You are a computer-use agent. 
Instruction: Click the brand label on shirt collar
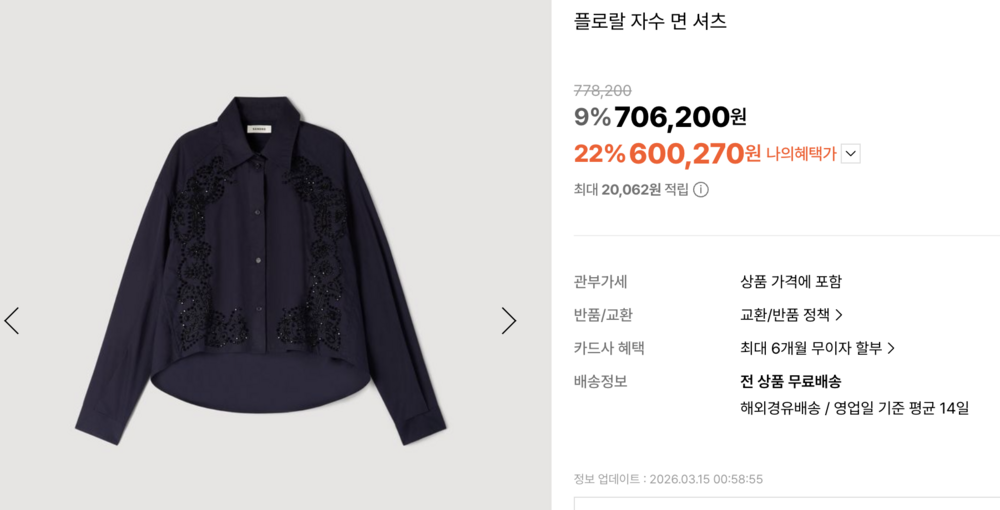tap(263, 128)
